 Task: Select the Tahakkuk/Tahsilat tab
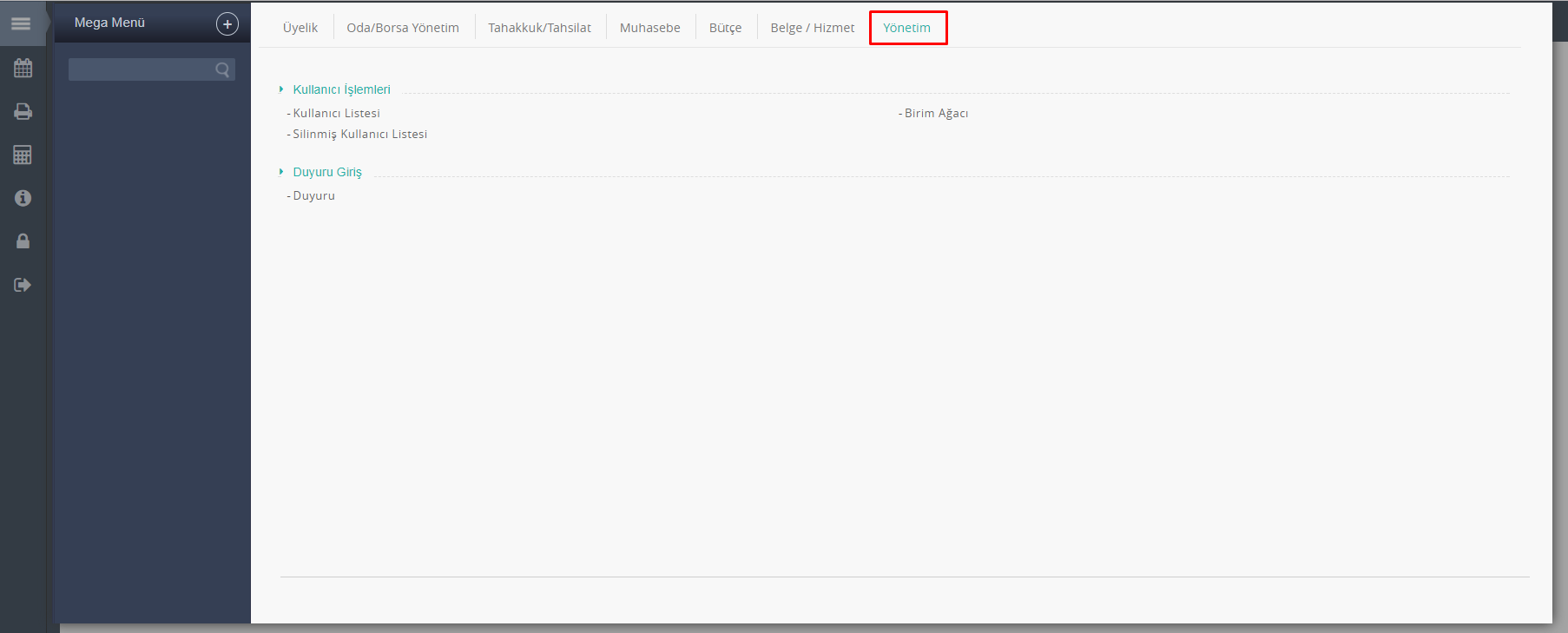click(539, 28)
